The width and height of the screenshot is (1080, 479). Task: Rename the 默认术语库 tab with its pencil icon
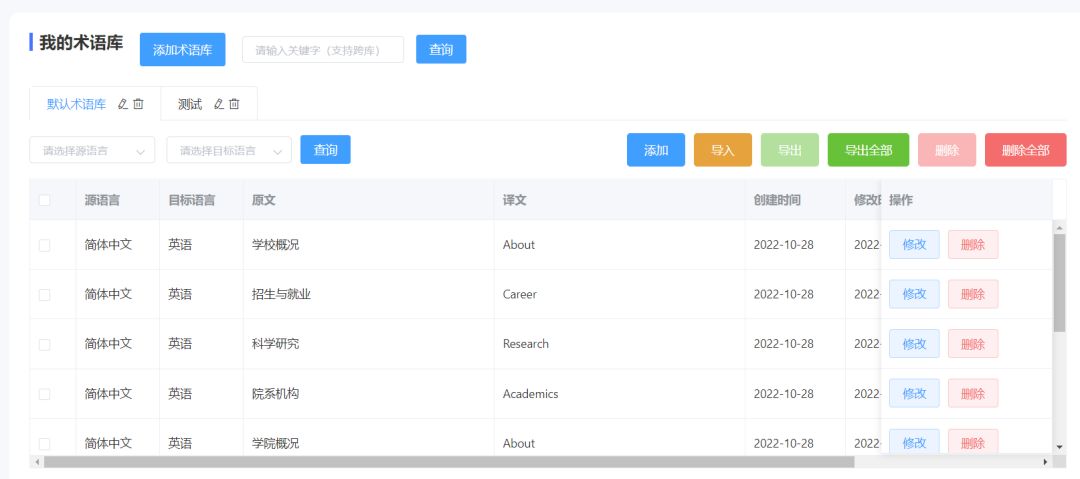click(x=123, y=104)
